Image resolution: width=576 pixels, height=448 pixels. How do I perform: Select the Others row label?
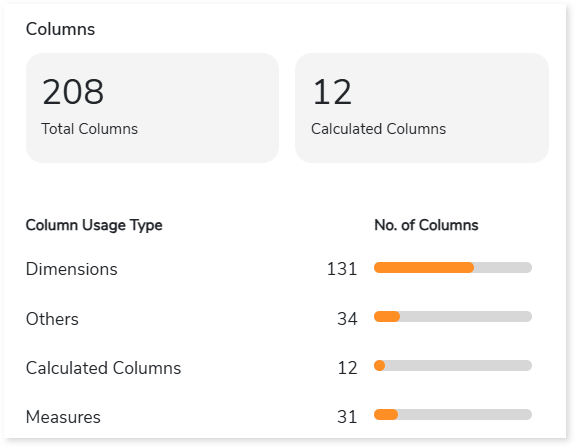point(52,319)
